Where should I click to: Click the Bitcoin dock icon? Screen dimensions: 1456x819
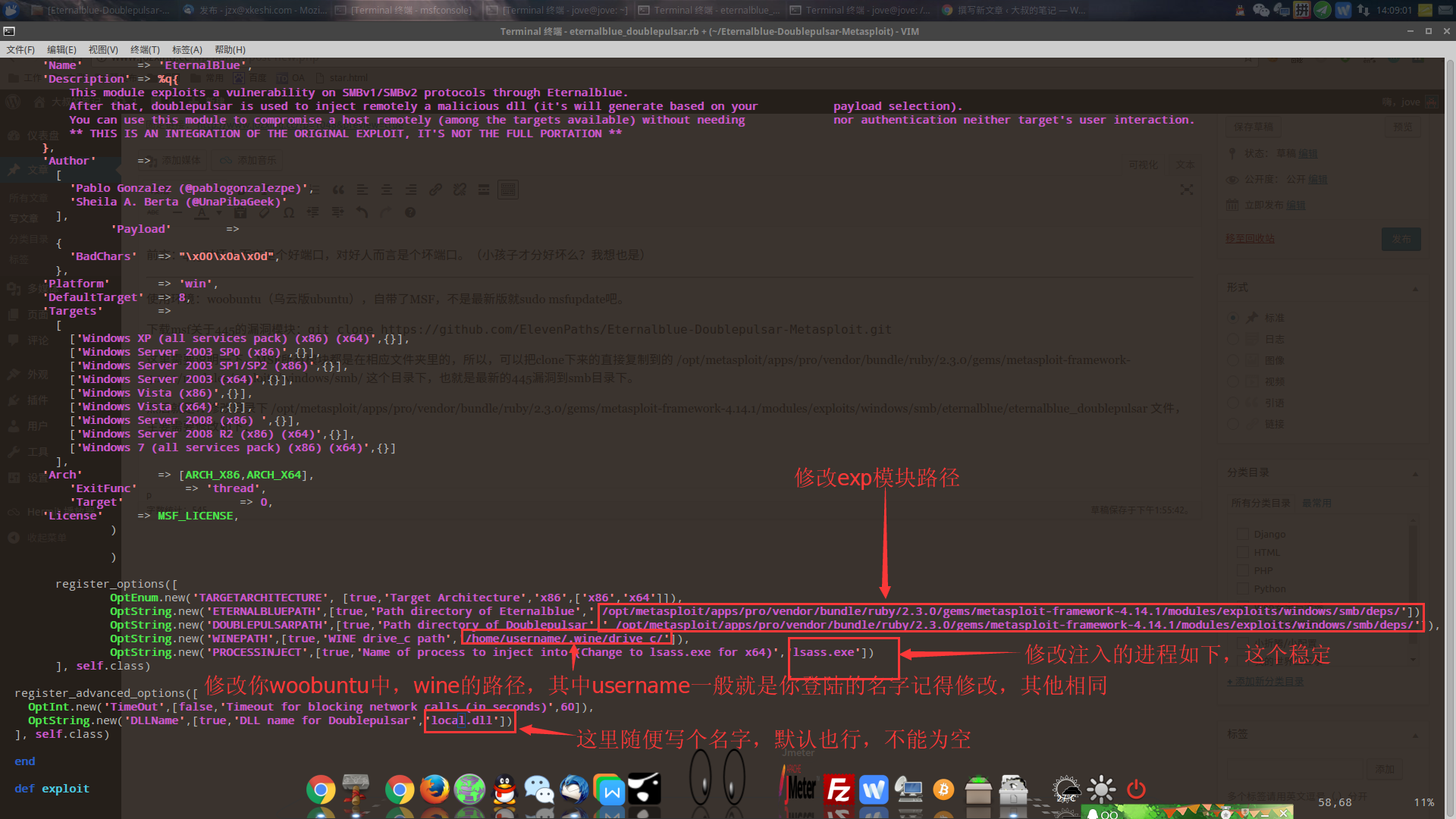[943, 790]
